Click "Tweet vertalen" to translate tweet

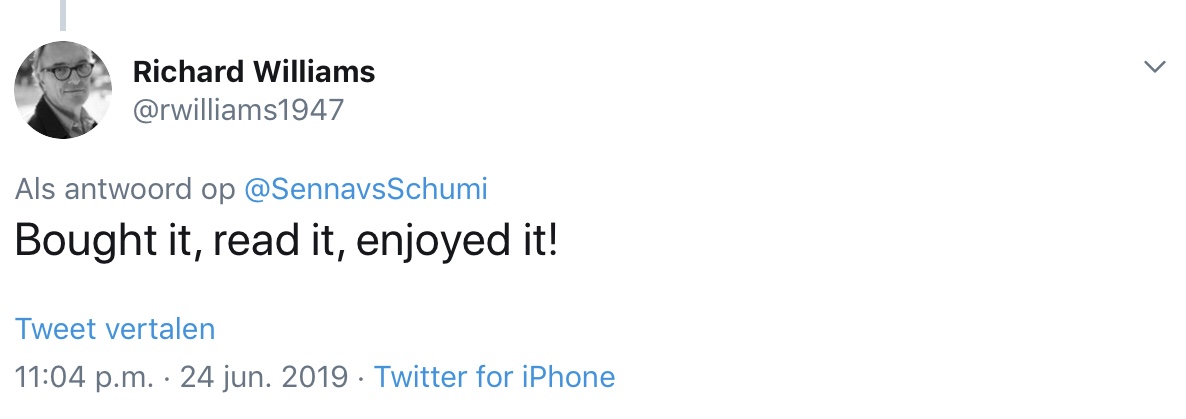115,329
